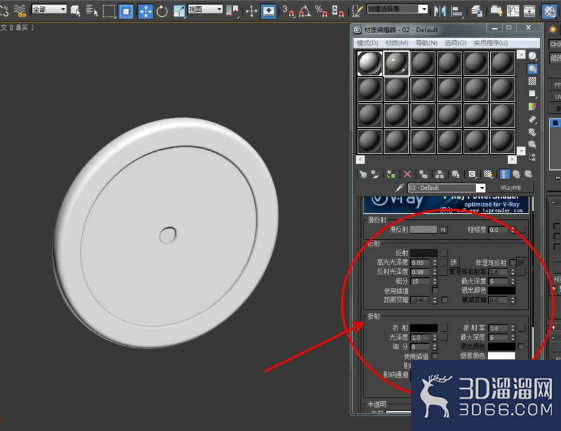Open the Material Editor toolbar icon
This screenshot has width=561, height=431.
pyautogui.click(x=549, y=11)
